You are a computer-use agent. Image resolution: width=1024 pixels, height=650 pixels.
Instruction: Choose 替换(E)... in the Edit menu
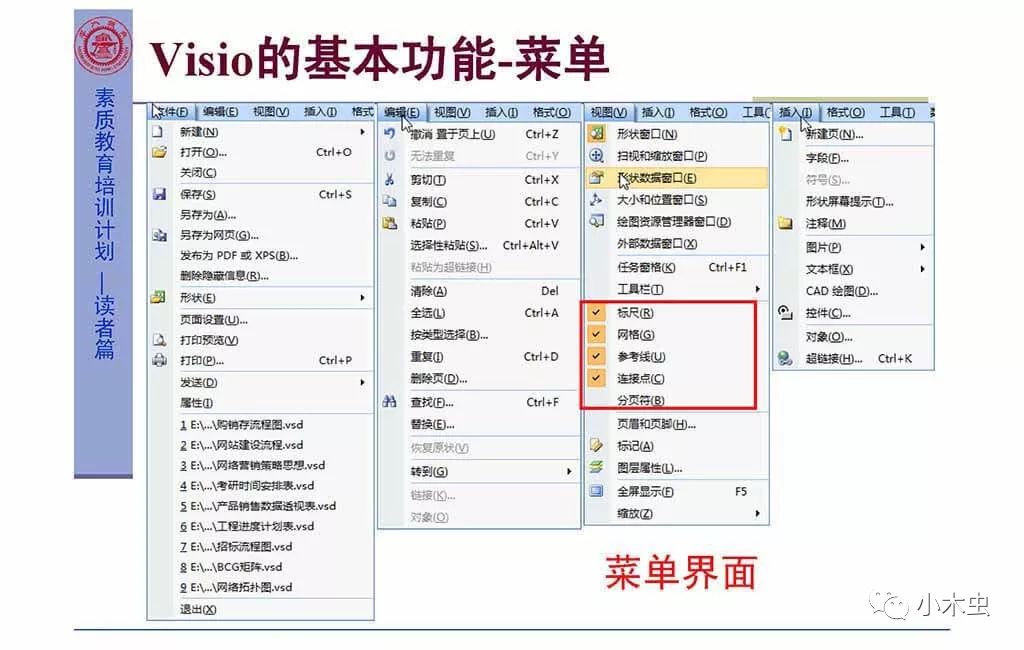432,424
